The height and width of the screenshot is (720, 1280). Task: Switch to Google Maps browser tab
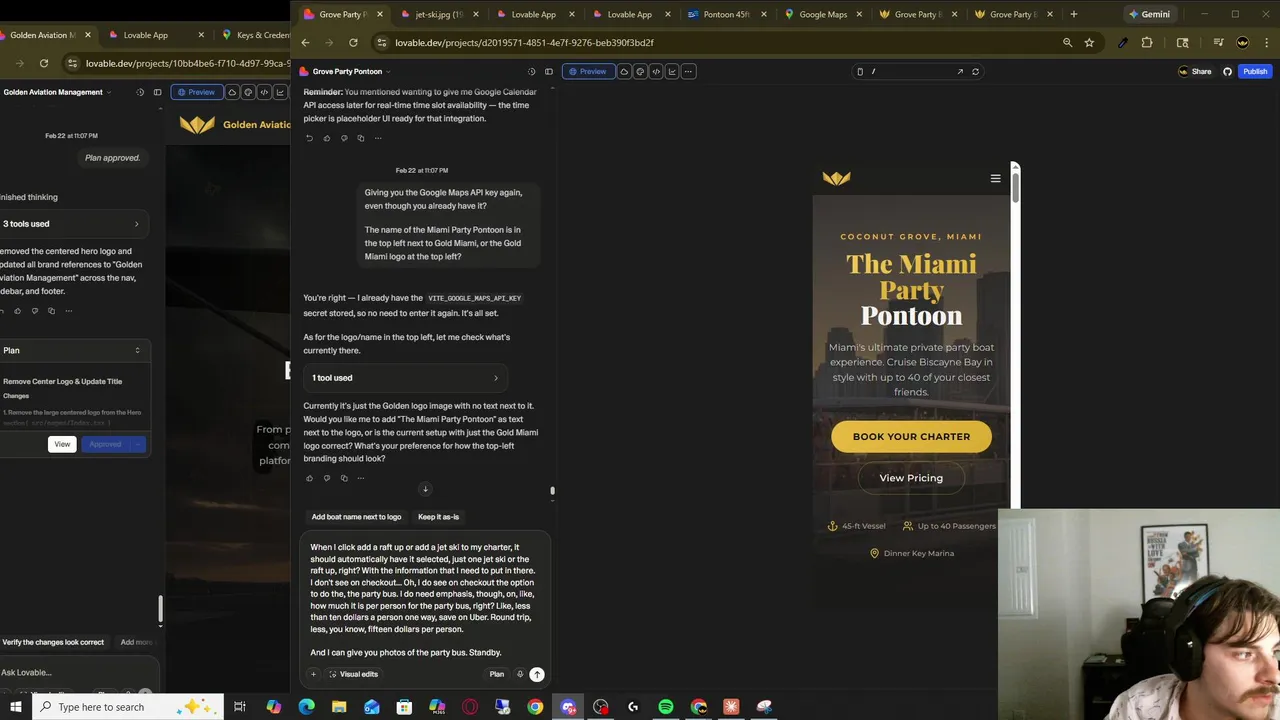pos(822,14)
